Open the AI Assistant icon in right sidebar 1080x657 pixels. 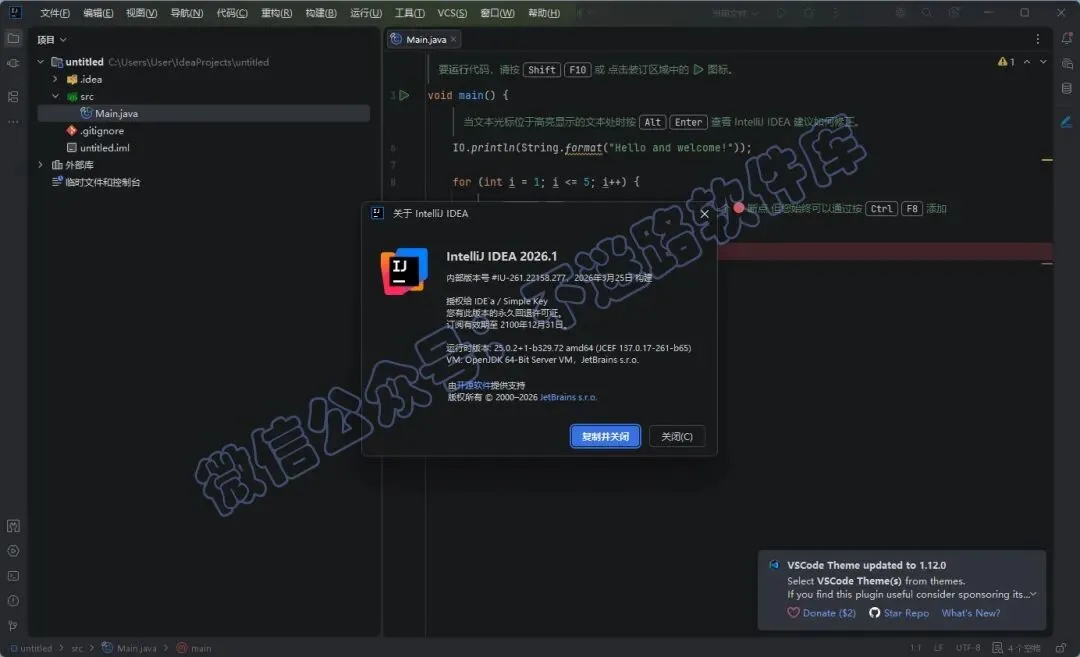tap(1066, 63)
